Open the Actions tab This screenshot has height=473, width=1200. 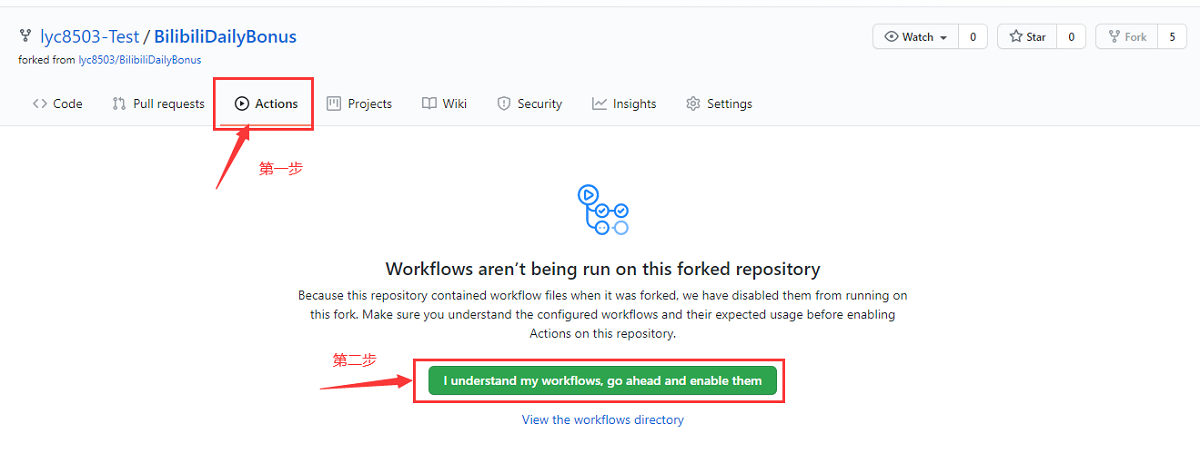[x=266, y=104]
